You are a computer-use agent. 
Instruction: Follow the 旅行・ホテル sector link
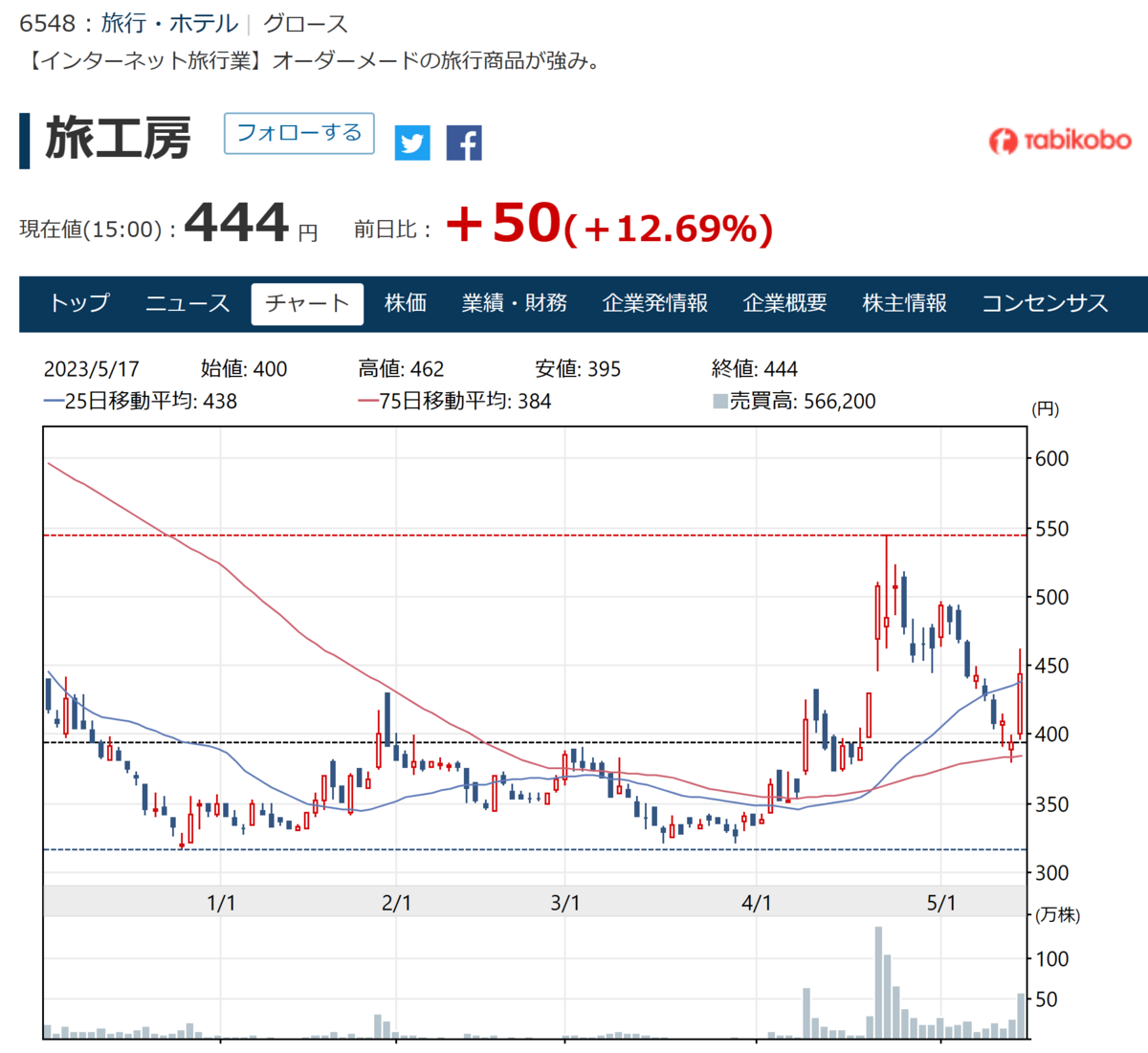click(x=169, y=24)
